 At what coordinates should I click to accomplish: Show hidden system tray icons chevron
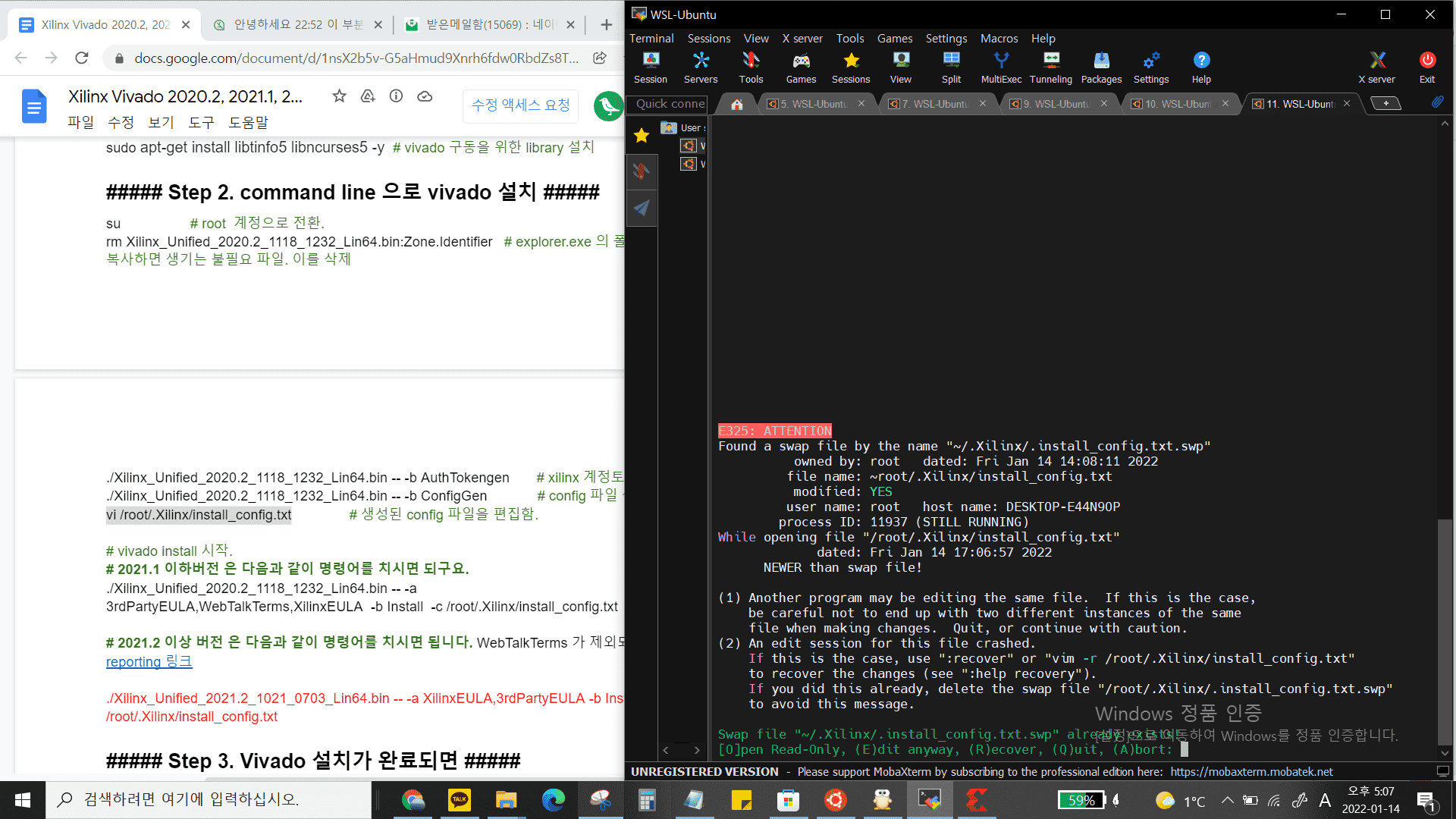pyautogui.click(x=1227, y=800)
